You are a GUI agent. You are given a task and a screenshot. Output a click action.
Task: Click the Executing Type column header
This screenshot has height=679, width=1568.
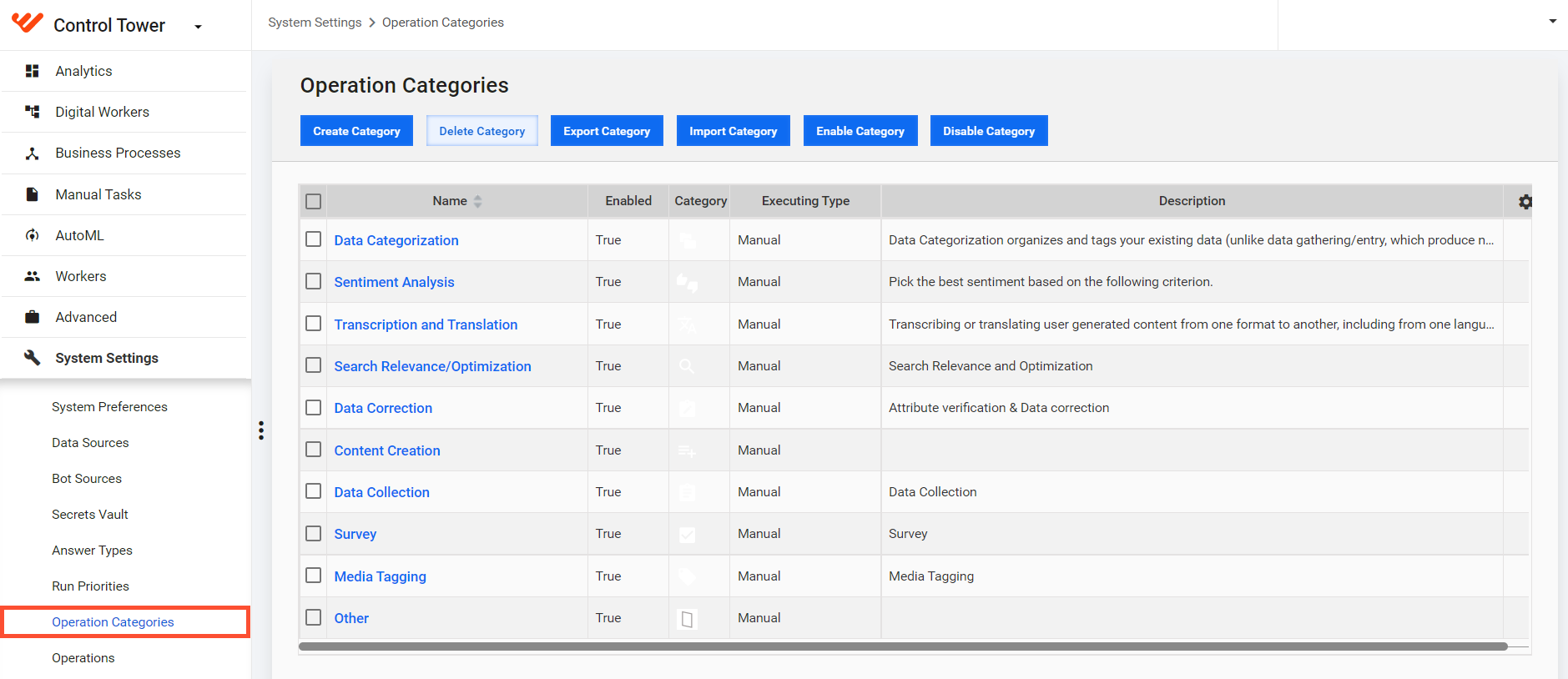click(x=805, y=201)
